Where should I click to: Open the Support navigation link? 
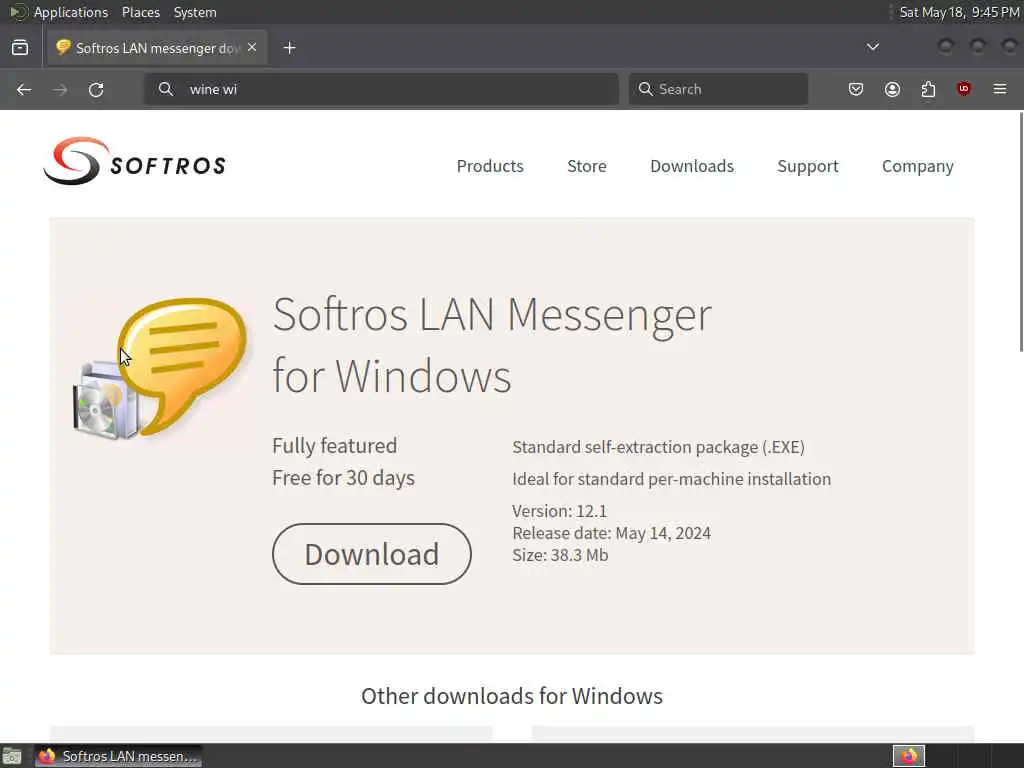tap(808, 167)
